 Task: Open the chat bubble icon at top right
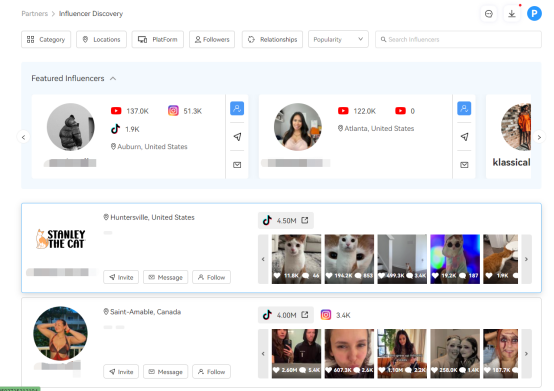coord(489,14)
